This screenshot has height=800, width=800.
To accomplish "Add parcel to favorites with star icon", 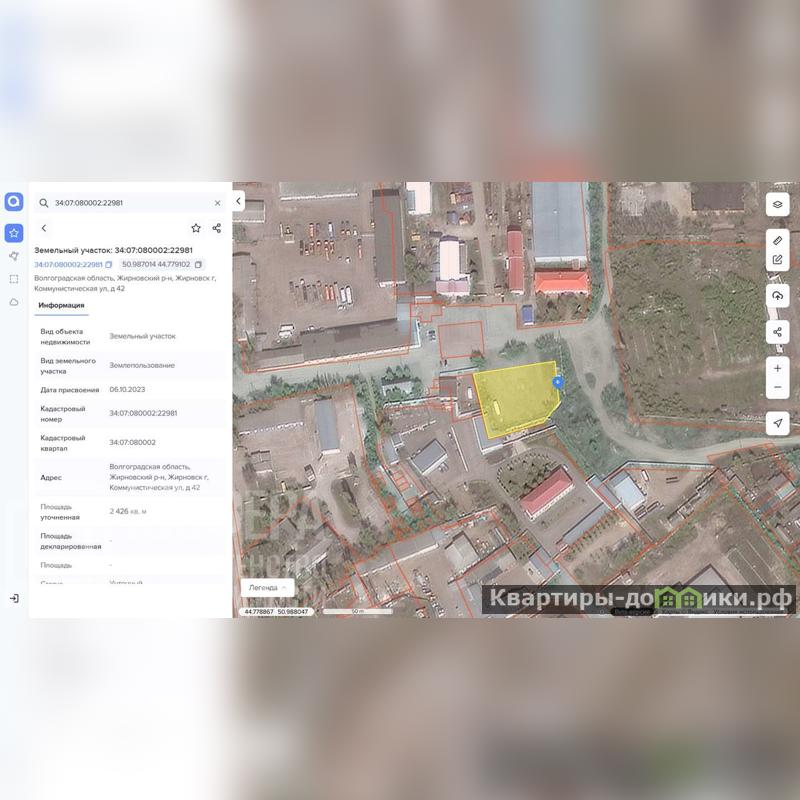I will 196,228.
